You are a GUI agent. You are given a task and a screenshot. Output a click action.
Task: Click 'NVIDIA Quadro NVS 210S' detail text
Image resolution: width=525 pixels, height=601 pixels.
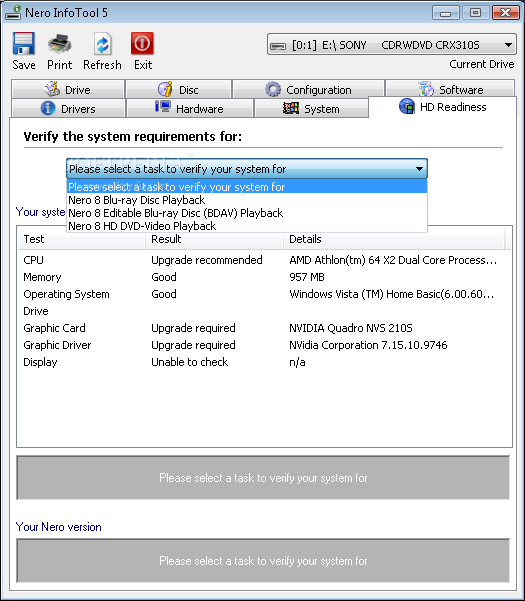point(351,328)
